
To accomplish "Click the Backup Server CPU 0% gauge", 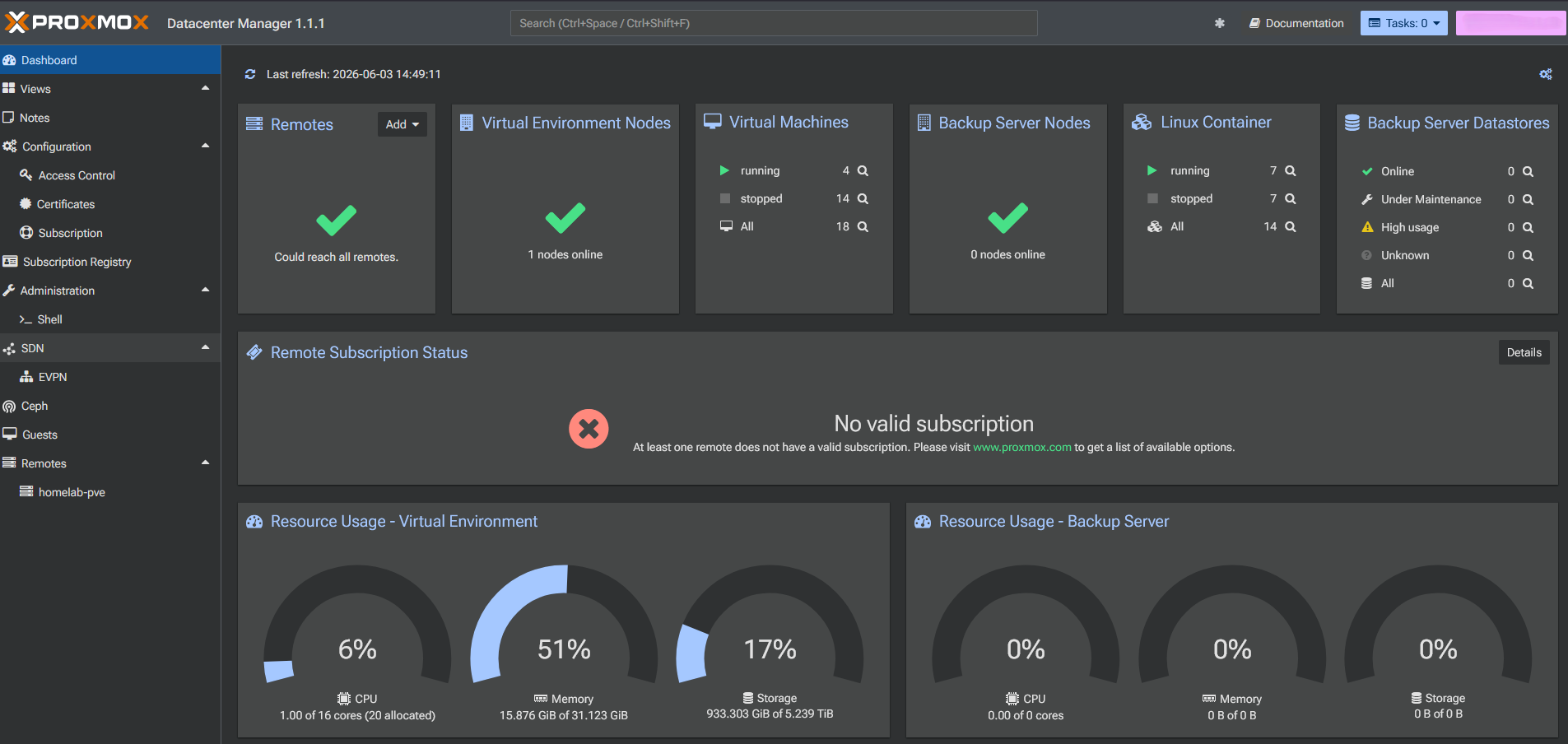I will [x=1026, y=625].
